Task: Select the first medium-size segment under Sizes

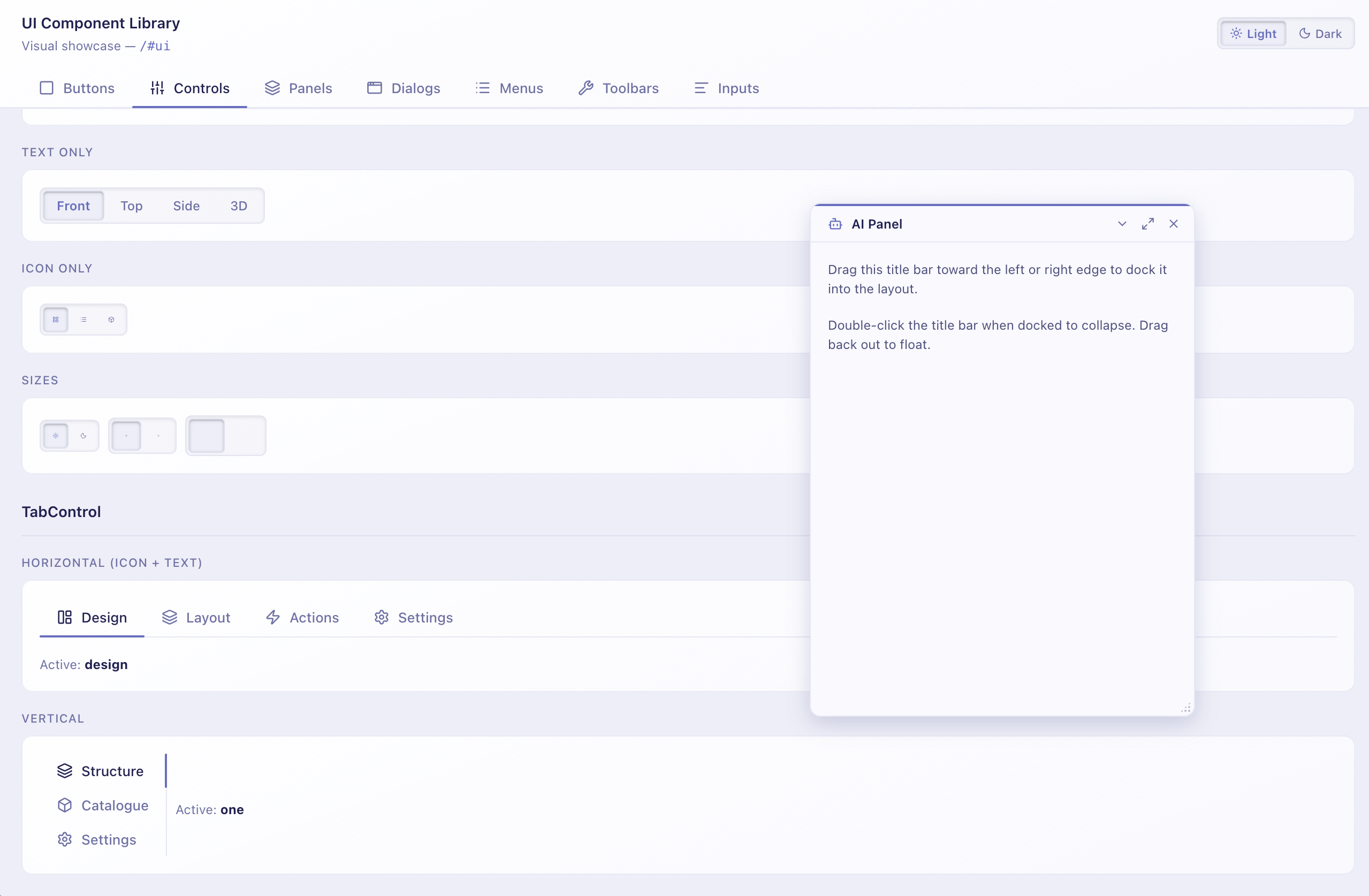Action: pos(126,436)
